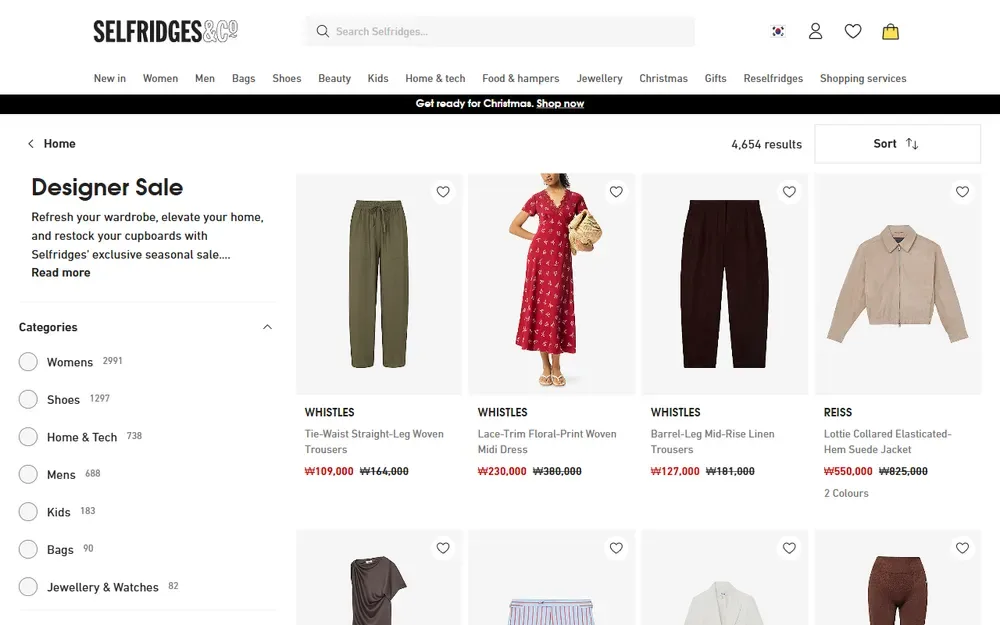Image resolution: width=1000 pixels, height=625 pixels.
Task: Select the Womens category filter
Action: tap(28, 362)
